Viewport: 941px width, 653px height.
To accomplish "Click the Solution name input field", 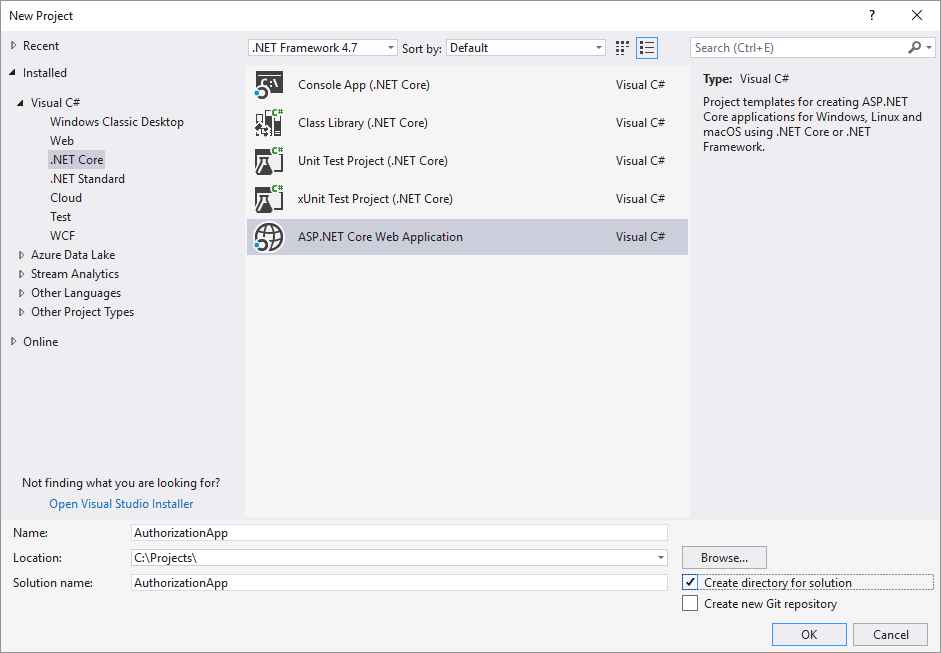I will [x=399, y=583].
